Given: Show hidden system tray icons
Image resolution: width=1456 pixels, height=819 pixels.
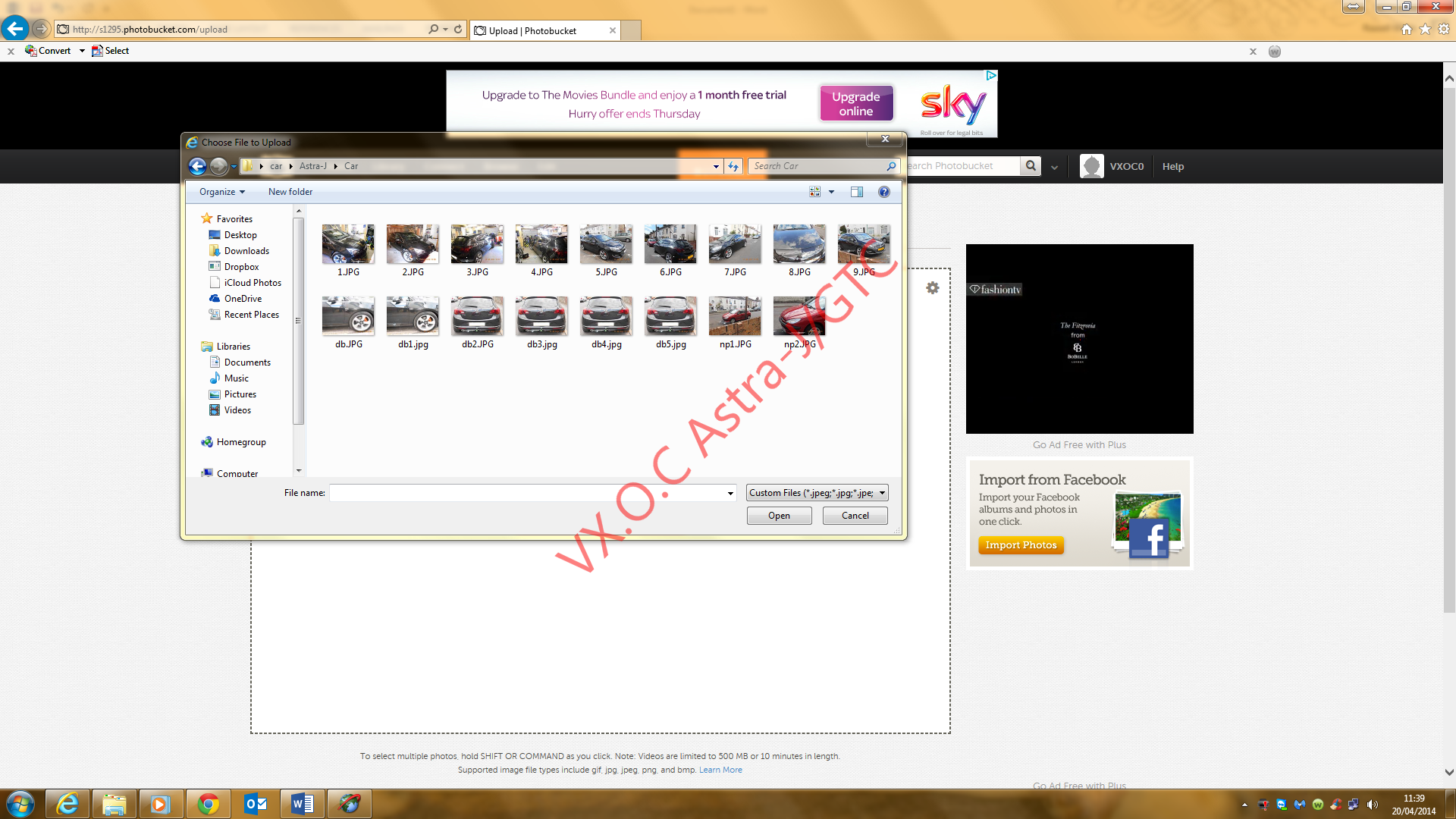Looking at the screenshot, I should (1244, 805).
